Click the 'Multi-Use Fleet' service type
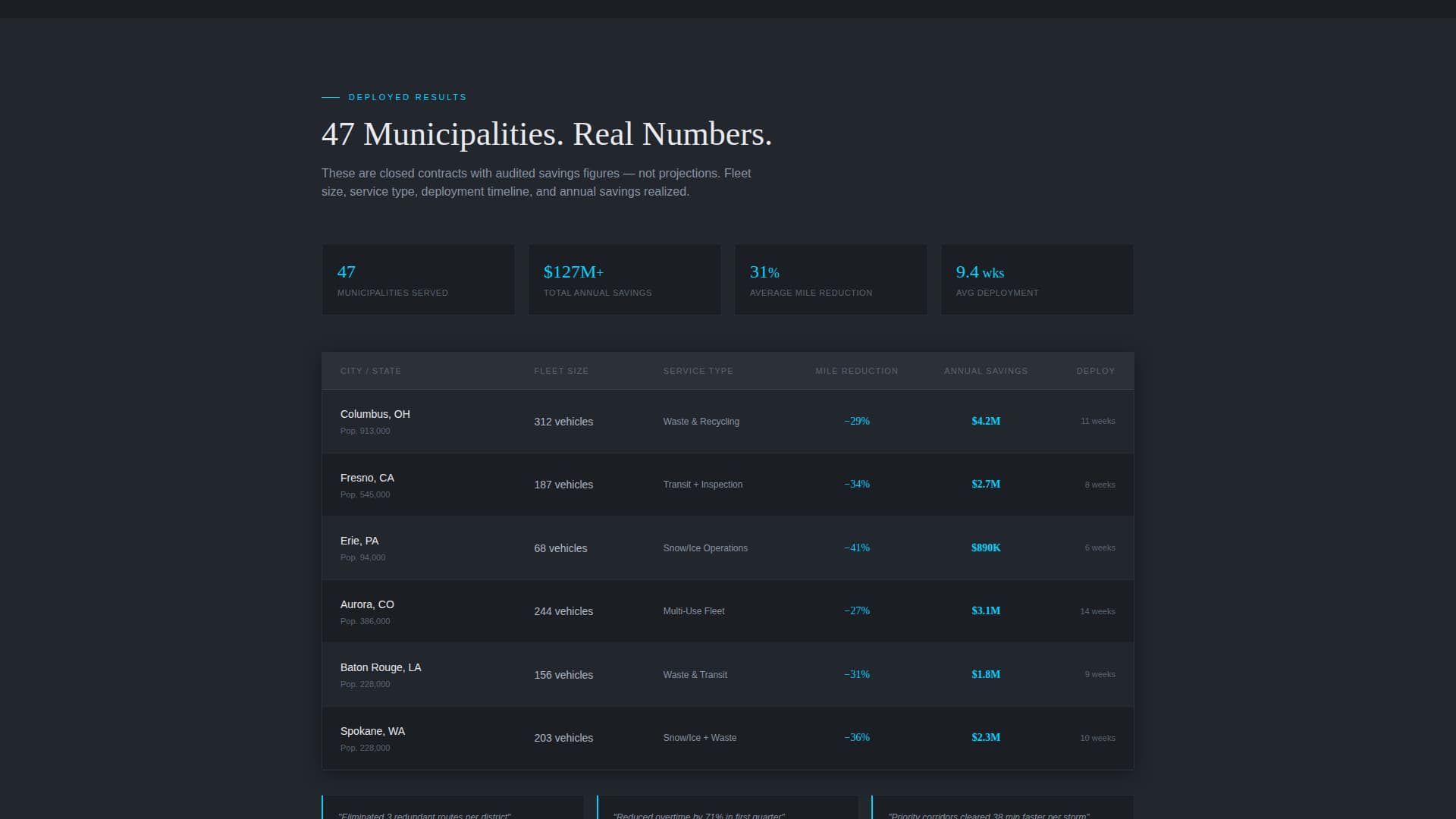Viewport: 1456px width, 819px height. click(694, 611)
